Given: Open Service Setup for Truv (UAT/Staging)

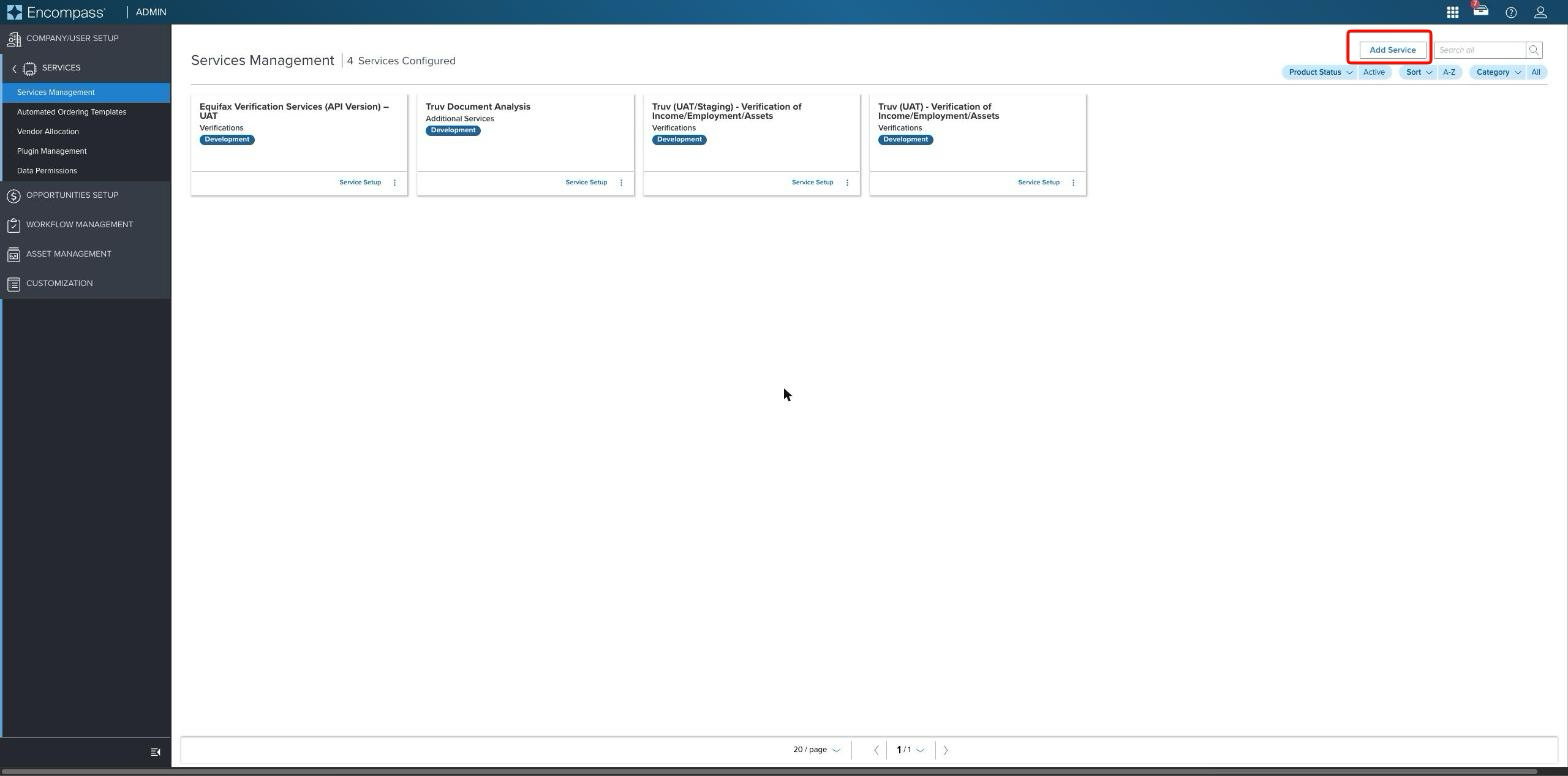Looking at the screenshot, I should (812, 183).
